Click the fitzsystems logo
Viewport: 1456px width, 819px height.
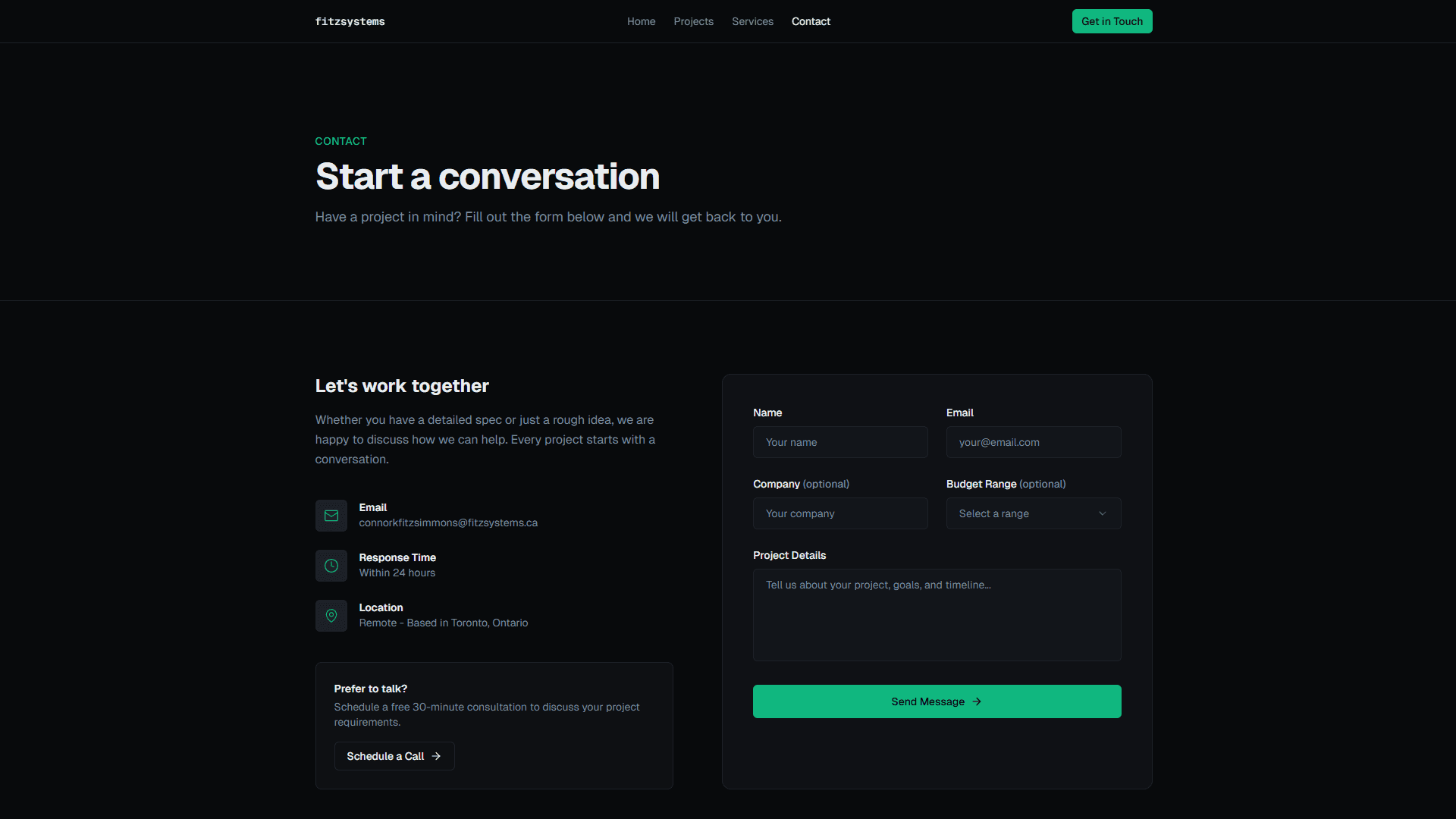[x=350, y=21]
